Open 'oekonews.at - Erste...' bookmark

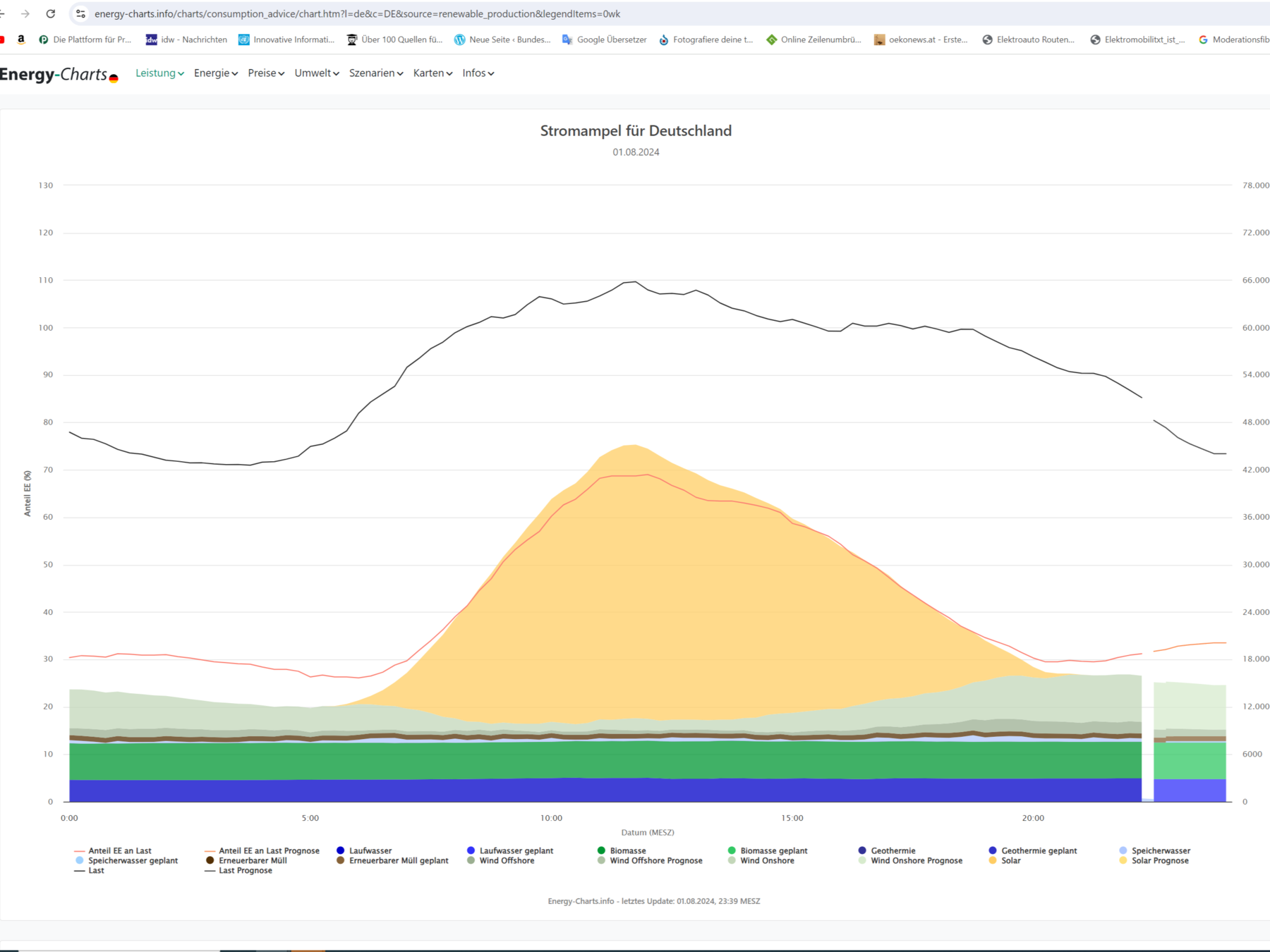click(921, 39)
